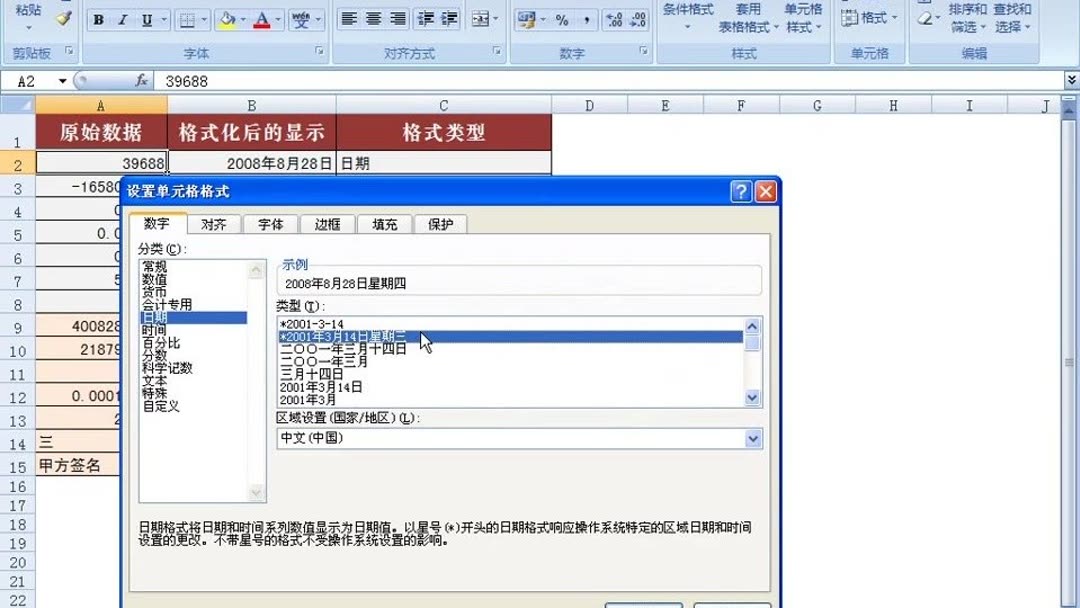Switch to the 对齐 tab in the dialog

pyautogui.click(x=213, y=224)
